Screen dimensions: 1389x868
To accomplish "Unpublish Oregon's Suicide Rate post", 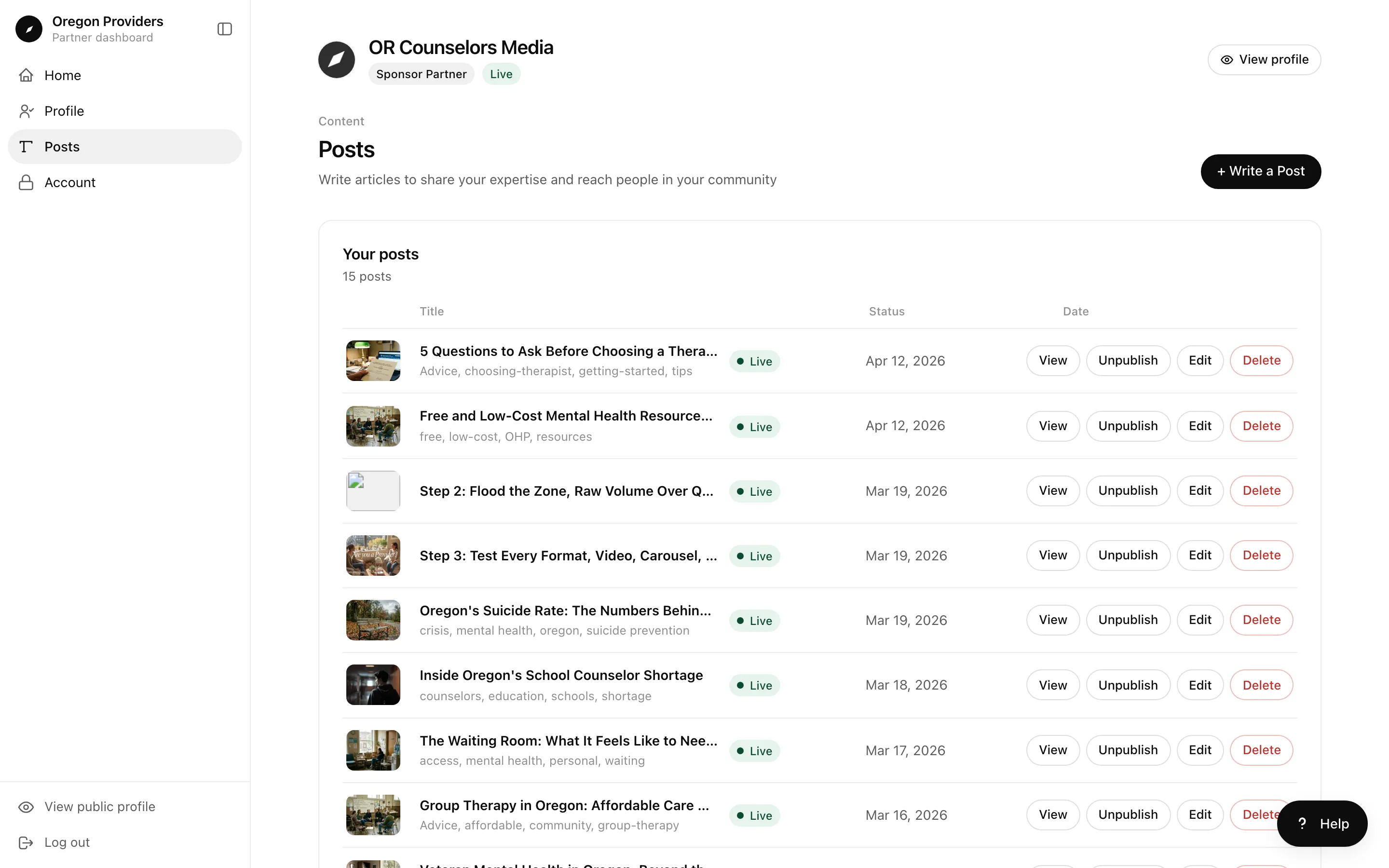I will (1128, 620).
